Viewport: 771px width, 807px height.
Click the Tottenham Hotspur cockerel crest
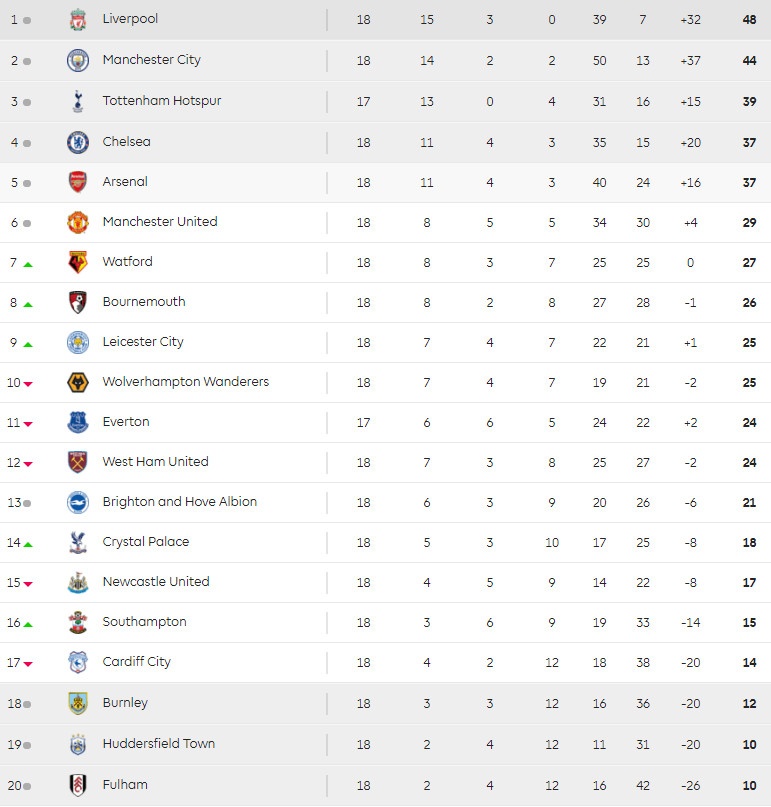pos(77,101)
